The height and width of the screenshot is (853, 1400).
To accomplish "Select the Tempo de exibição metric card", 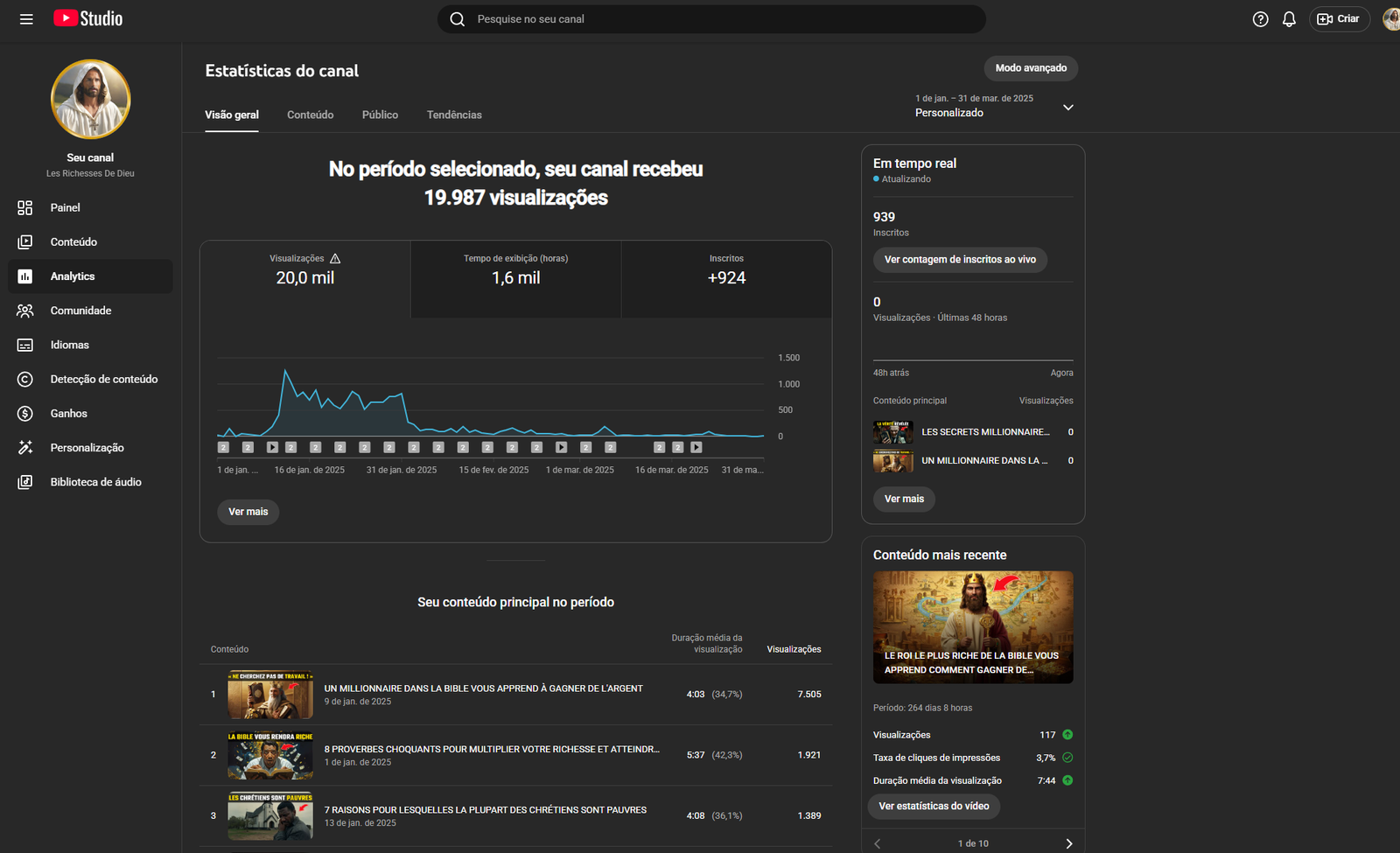I will 515,278.
